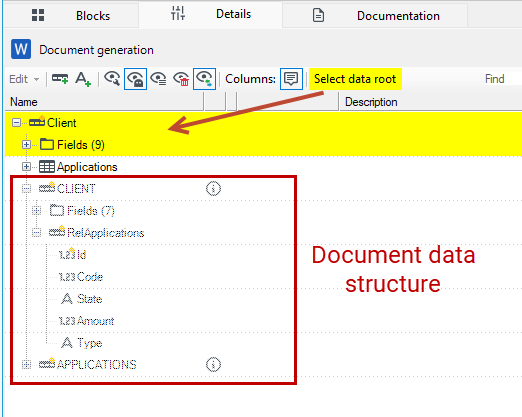Toggle the eye with arrows filter

[204, 79]
